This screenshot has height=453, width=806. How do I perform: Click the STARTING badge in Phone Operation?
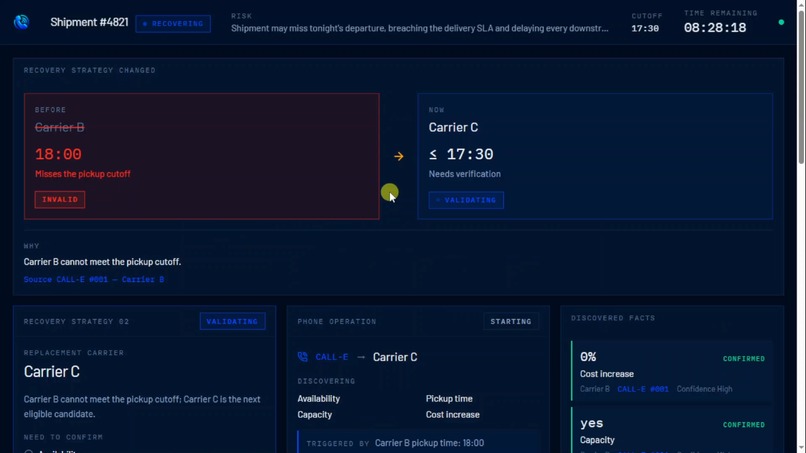click(x=510, y=321)
